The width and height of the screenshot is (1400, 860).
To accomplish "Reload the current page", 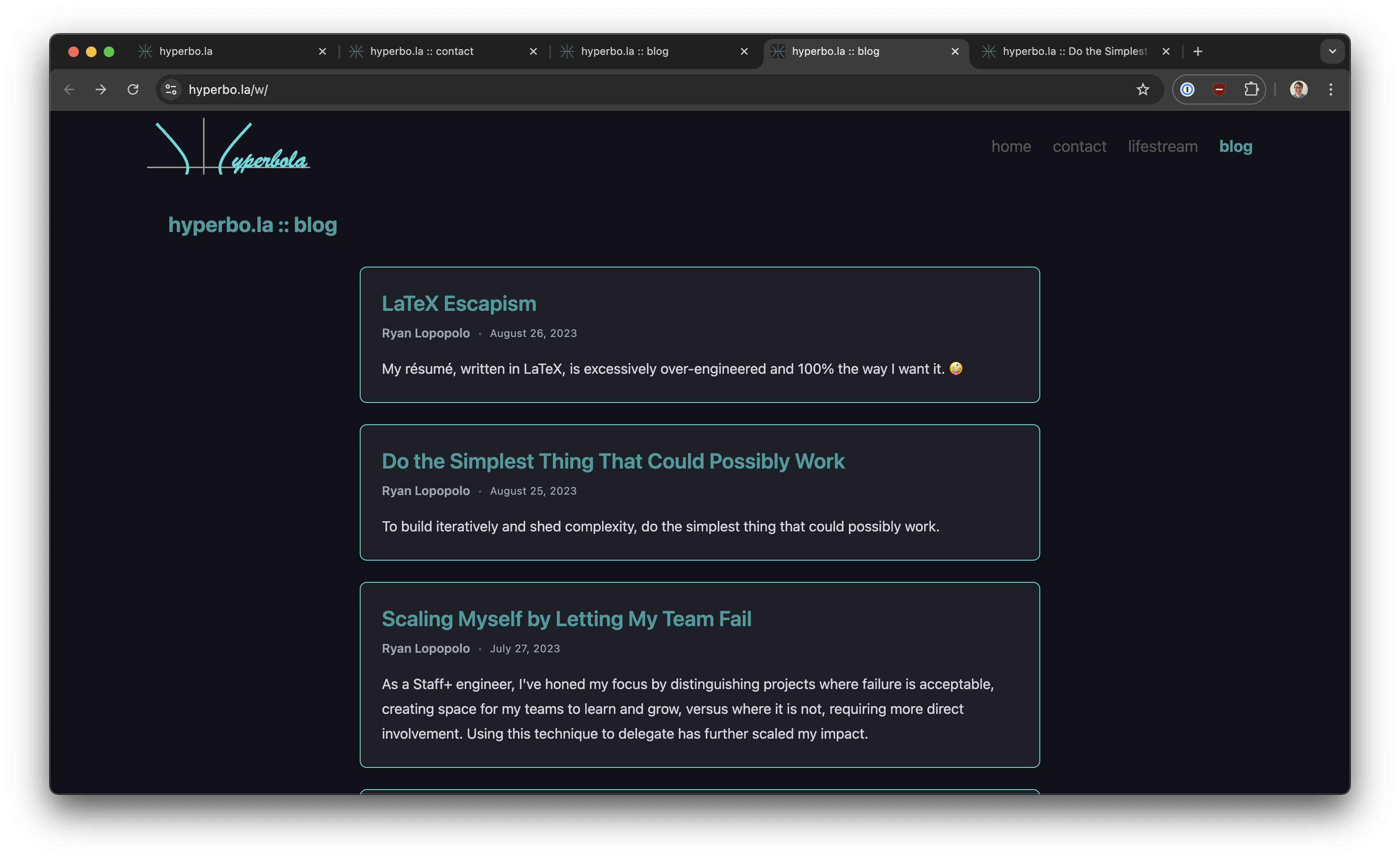I will 134,89.
